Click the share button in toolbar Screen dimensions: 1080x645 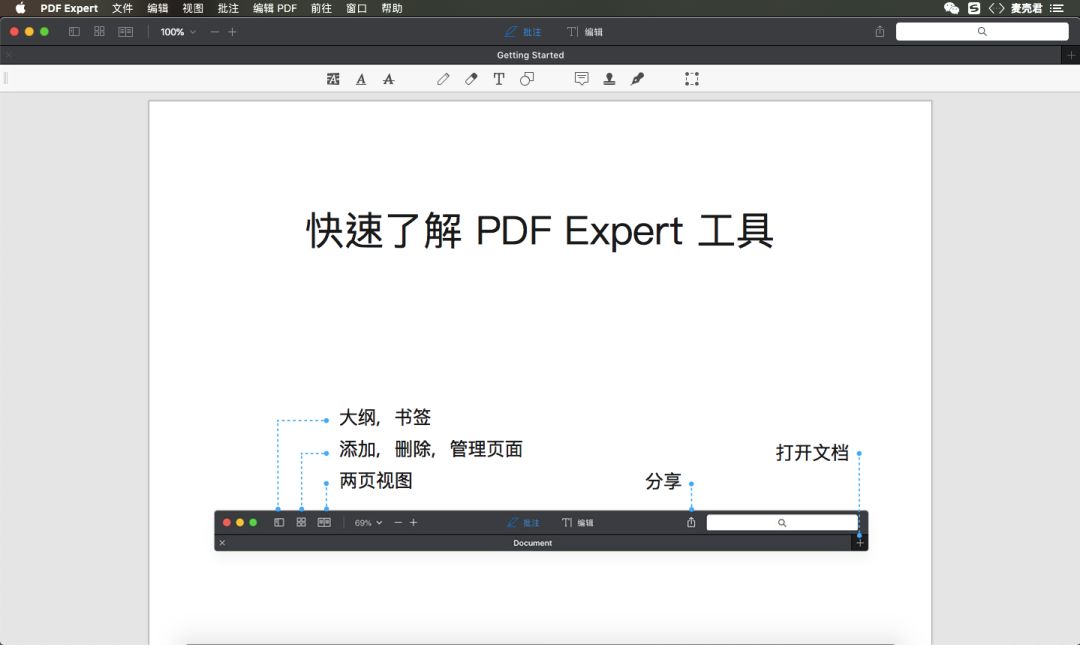tap(880, 32)
